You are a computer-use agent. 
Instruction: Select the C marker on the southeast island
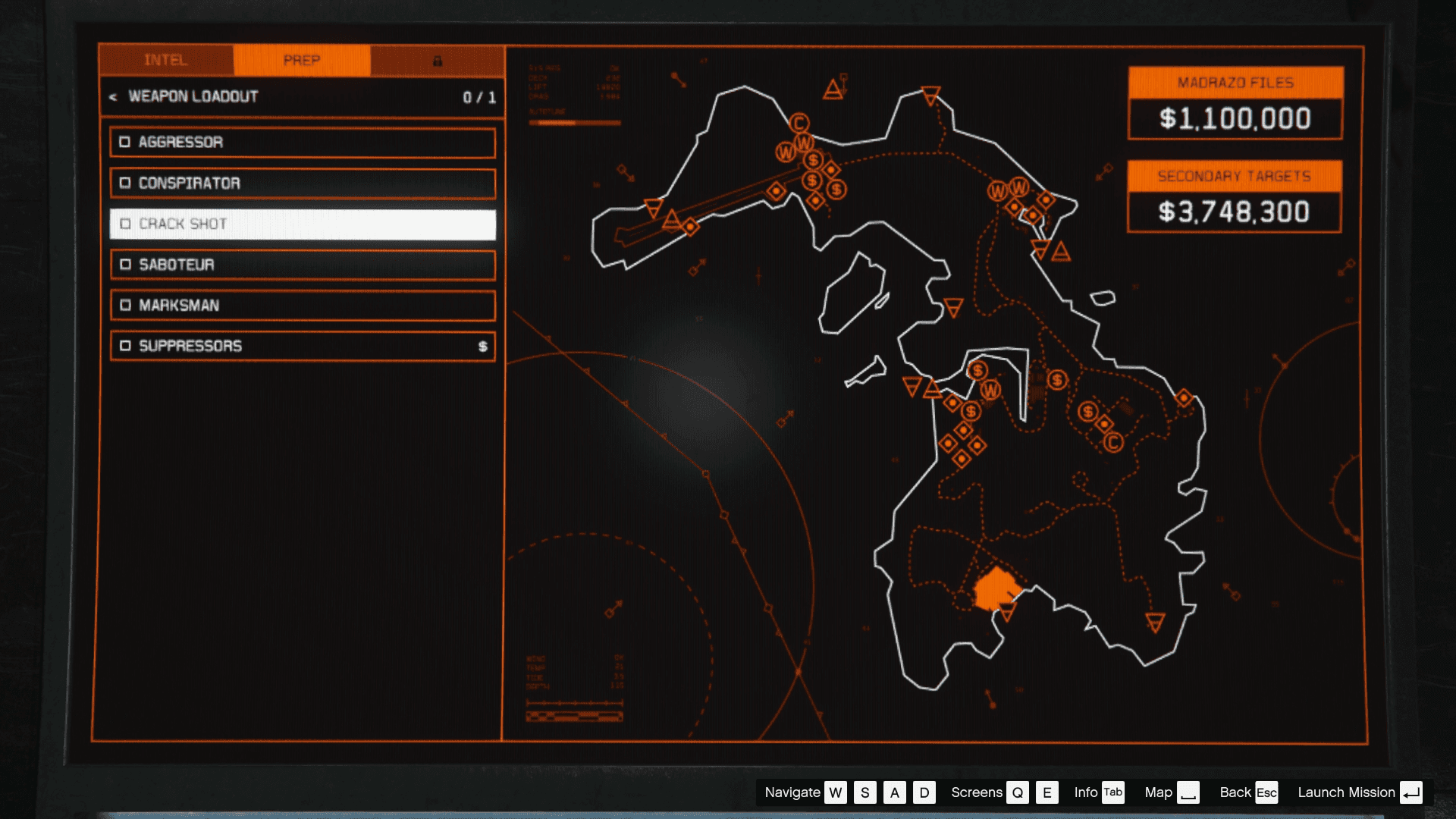point(1112,442)
